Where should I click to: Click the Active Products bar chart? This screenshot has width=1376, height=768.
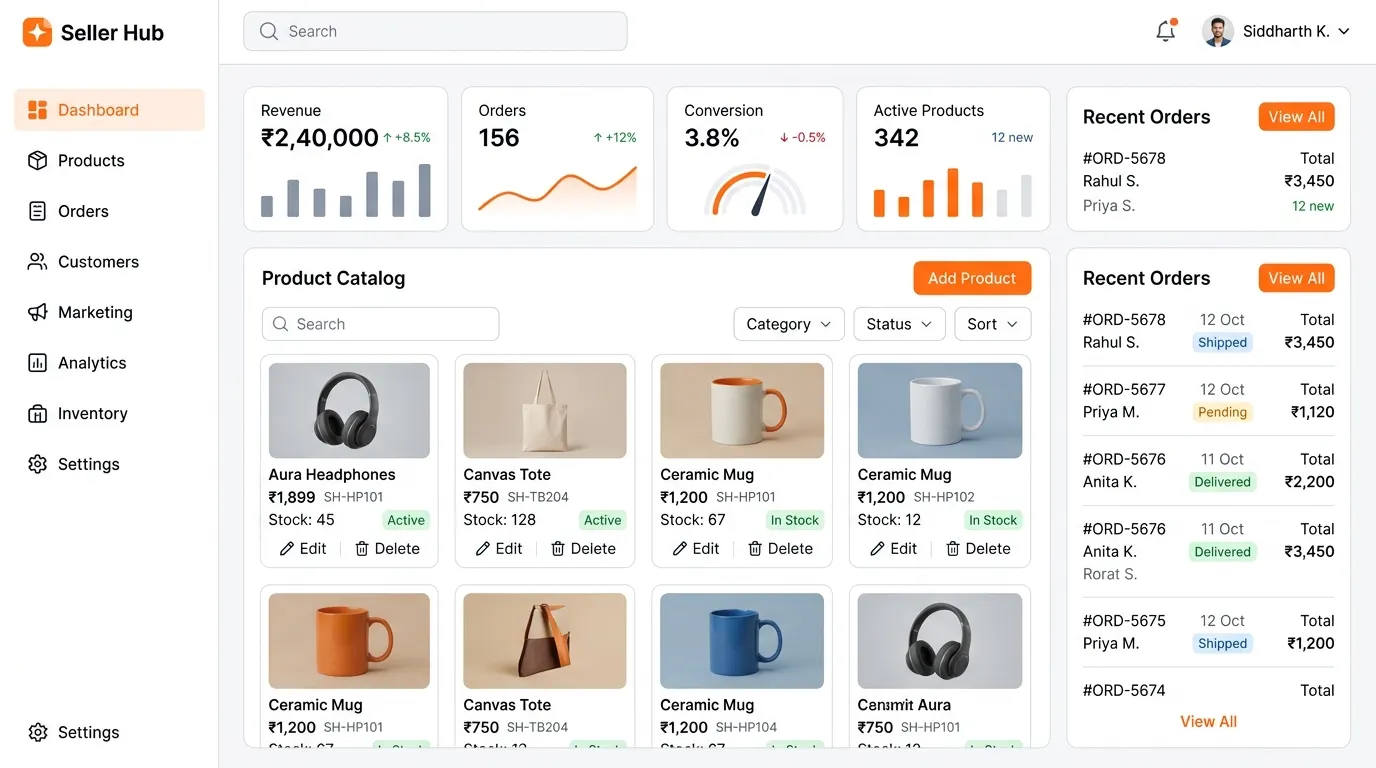point(952,192)
